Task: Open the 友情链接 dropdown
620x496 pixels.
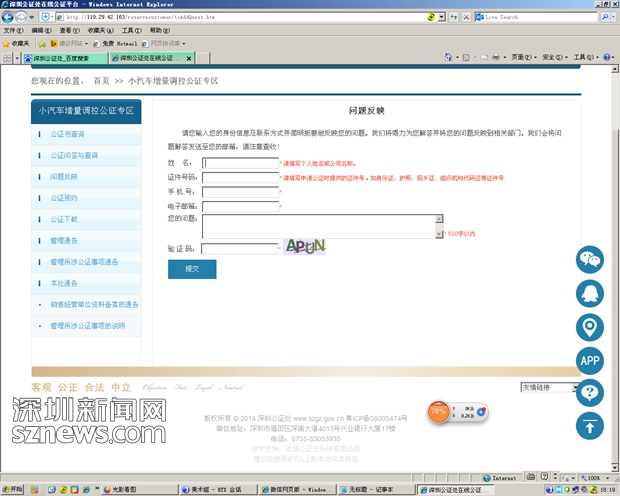Action: (x=549, y=387)
